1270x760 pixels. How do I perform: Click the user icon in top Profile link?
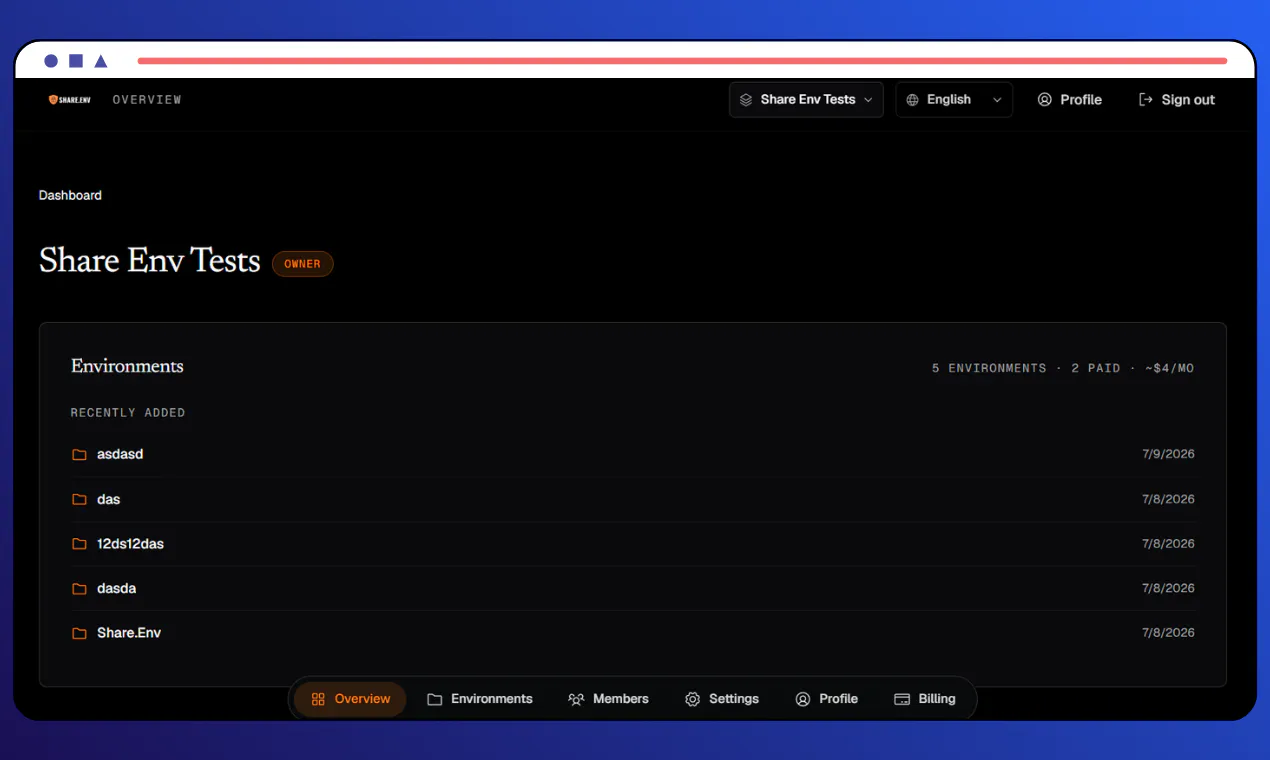[1045, 100]
